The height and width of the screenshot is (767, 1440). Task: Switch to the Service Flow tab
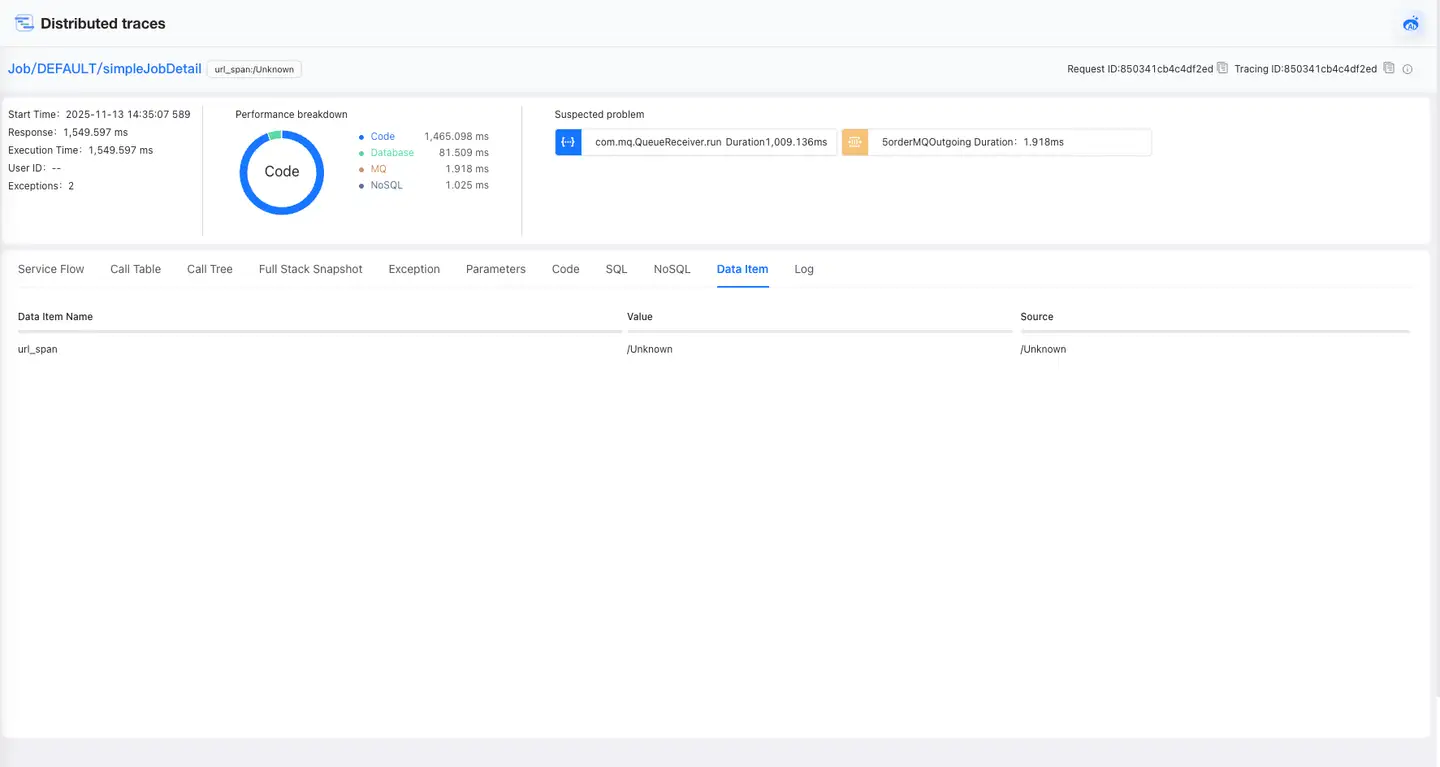coord(51,269)
